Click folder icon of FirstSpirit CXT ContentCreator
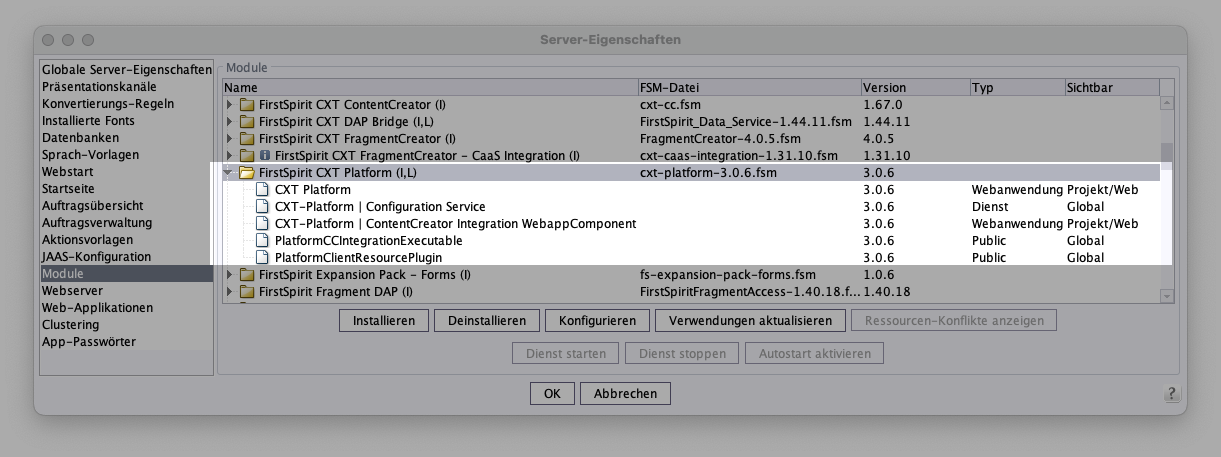This screenshot has height=457, width=1221. point(247,105)
